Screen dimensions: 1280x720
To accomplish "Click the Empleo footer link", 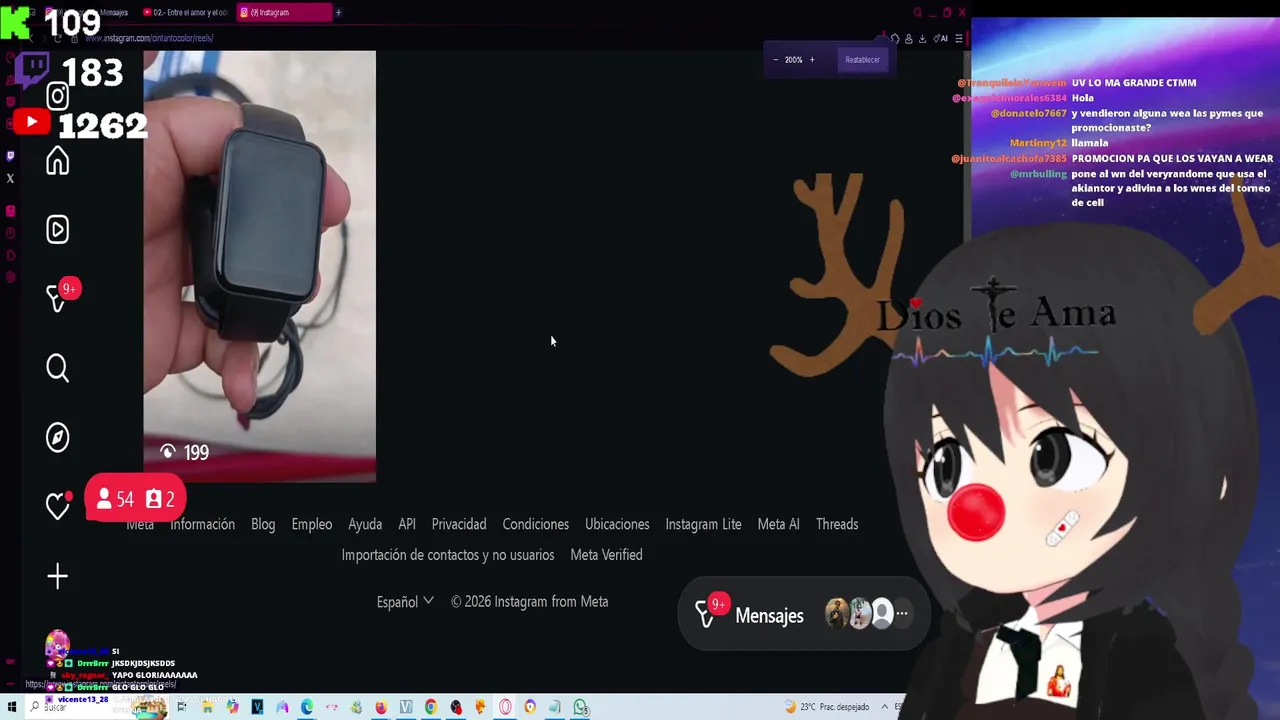I will point(312,524).
